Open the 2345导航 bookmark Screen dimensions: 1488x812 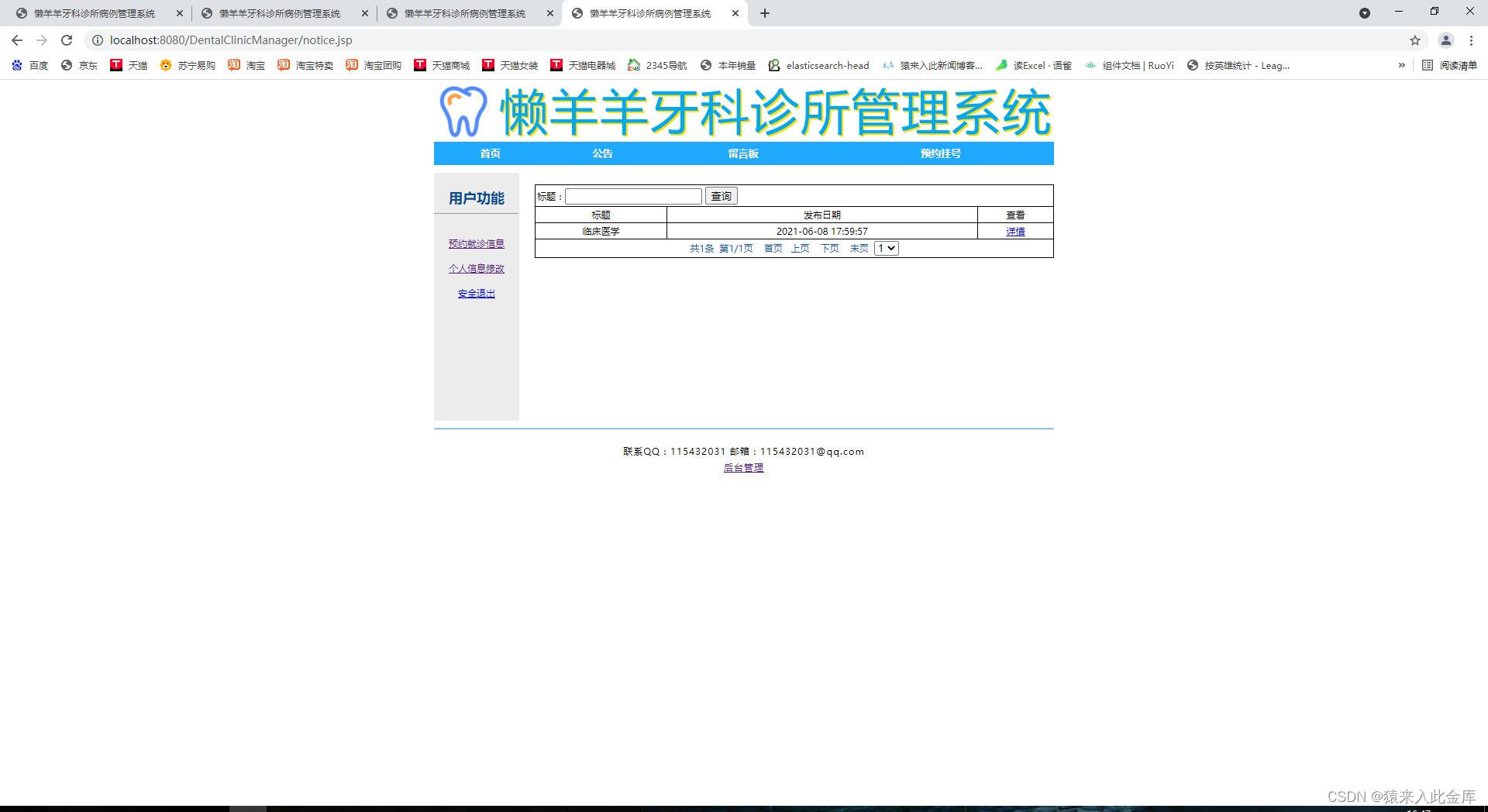click(x=657, y=66)
